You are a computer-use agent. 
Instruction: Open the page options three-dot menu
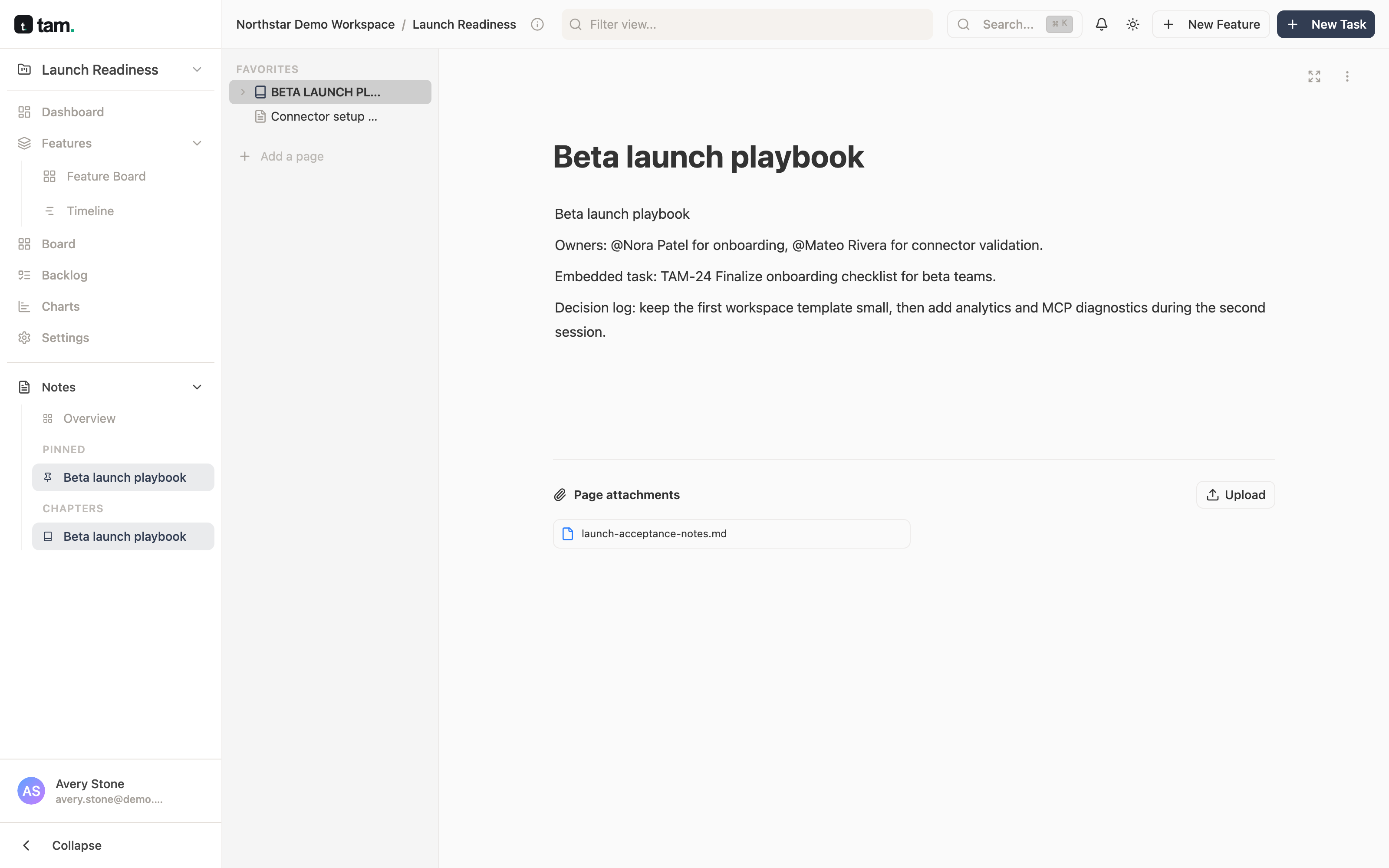[x=1347, y=76]
